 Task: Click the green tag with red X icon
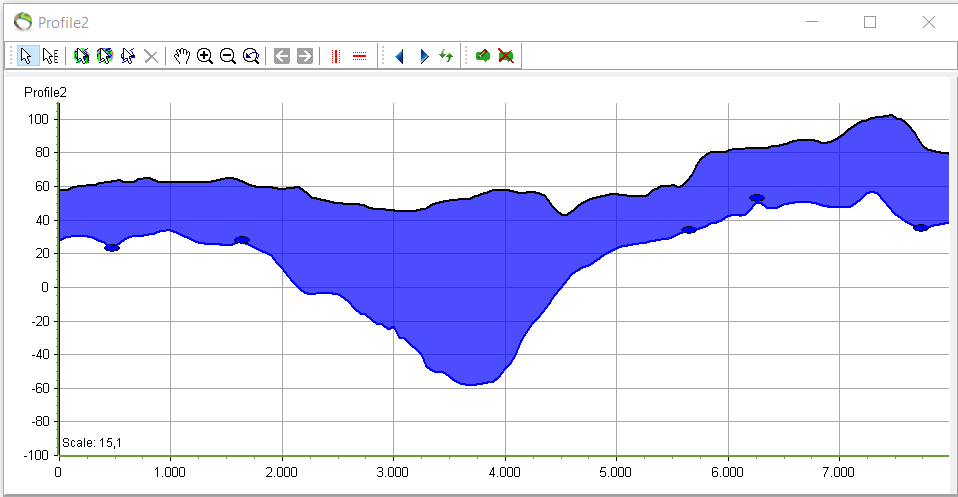(x=506, y=56)
